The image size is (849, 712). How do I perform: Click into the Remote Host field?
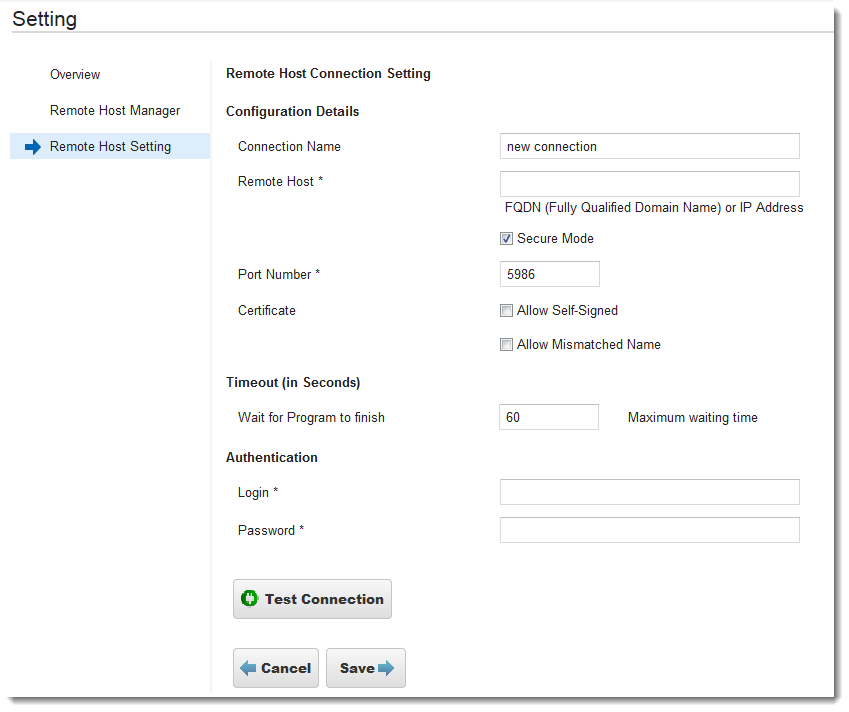[x=650, y=184]
